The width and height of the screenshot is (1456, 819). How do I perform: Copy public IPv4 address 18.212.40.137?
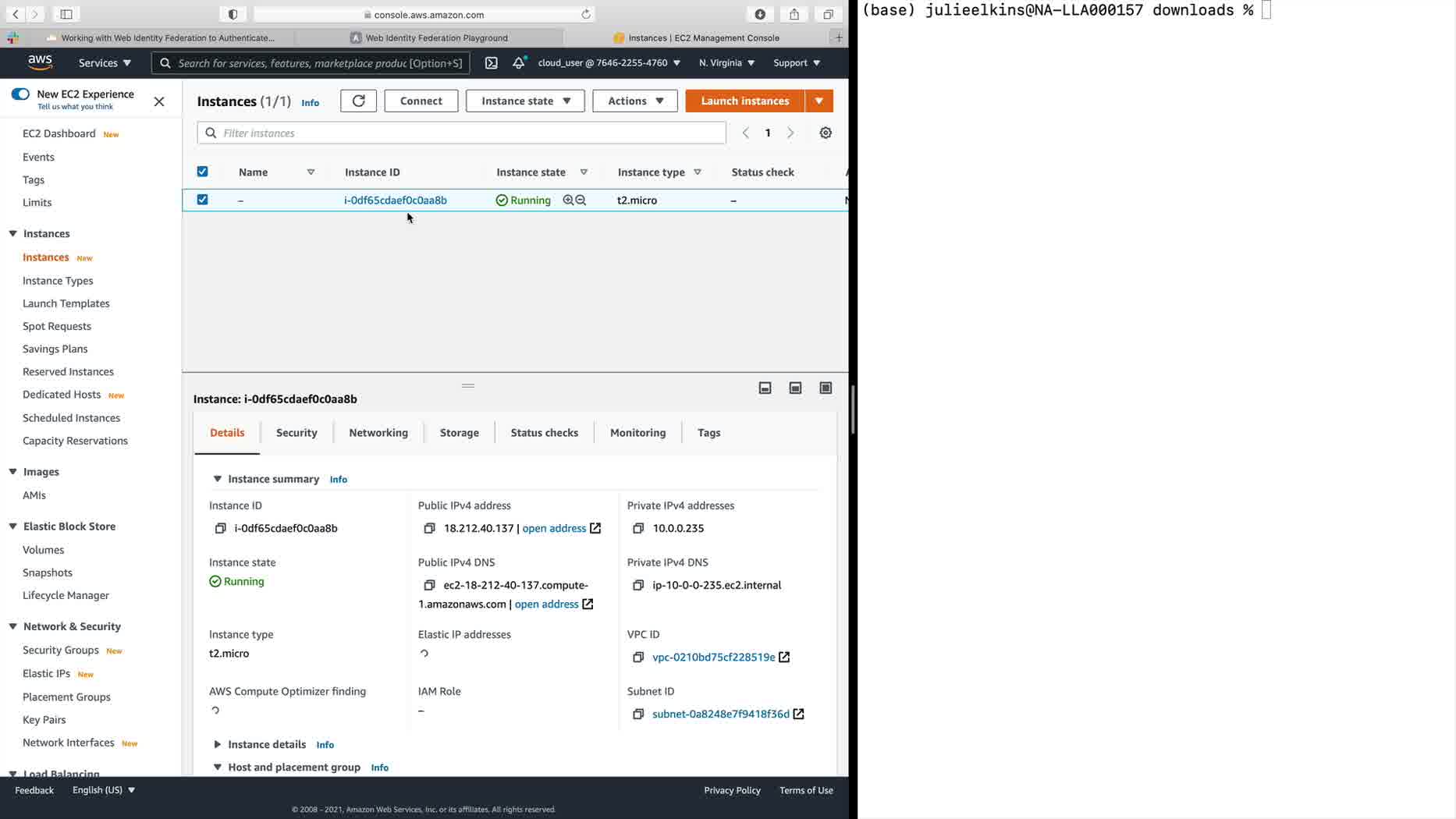pos(429,528)
